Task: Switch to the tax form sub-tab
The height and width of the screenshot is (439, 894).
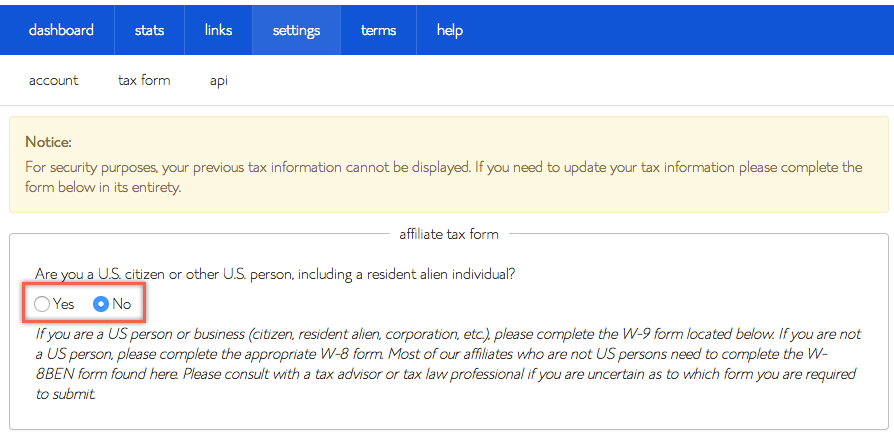Action: click(x=144, y=80)
